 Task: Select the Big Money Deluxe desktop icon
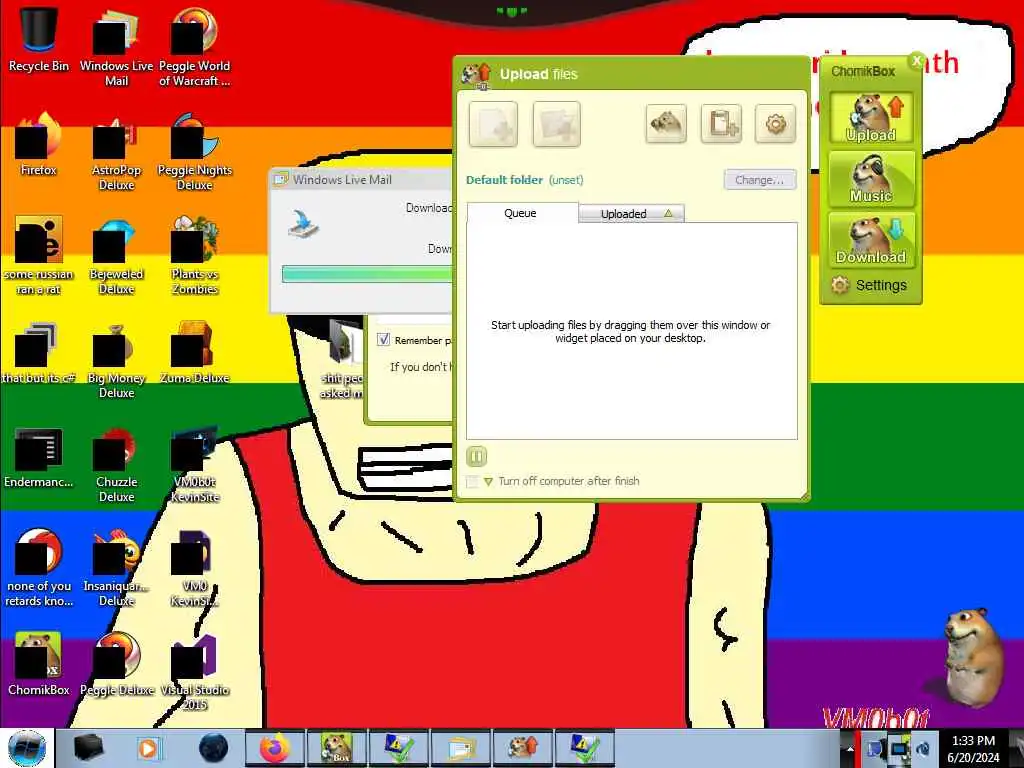tap(116, 360)
